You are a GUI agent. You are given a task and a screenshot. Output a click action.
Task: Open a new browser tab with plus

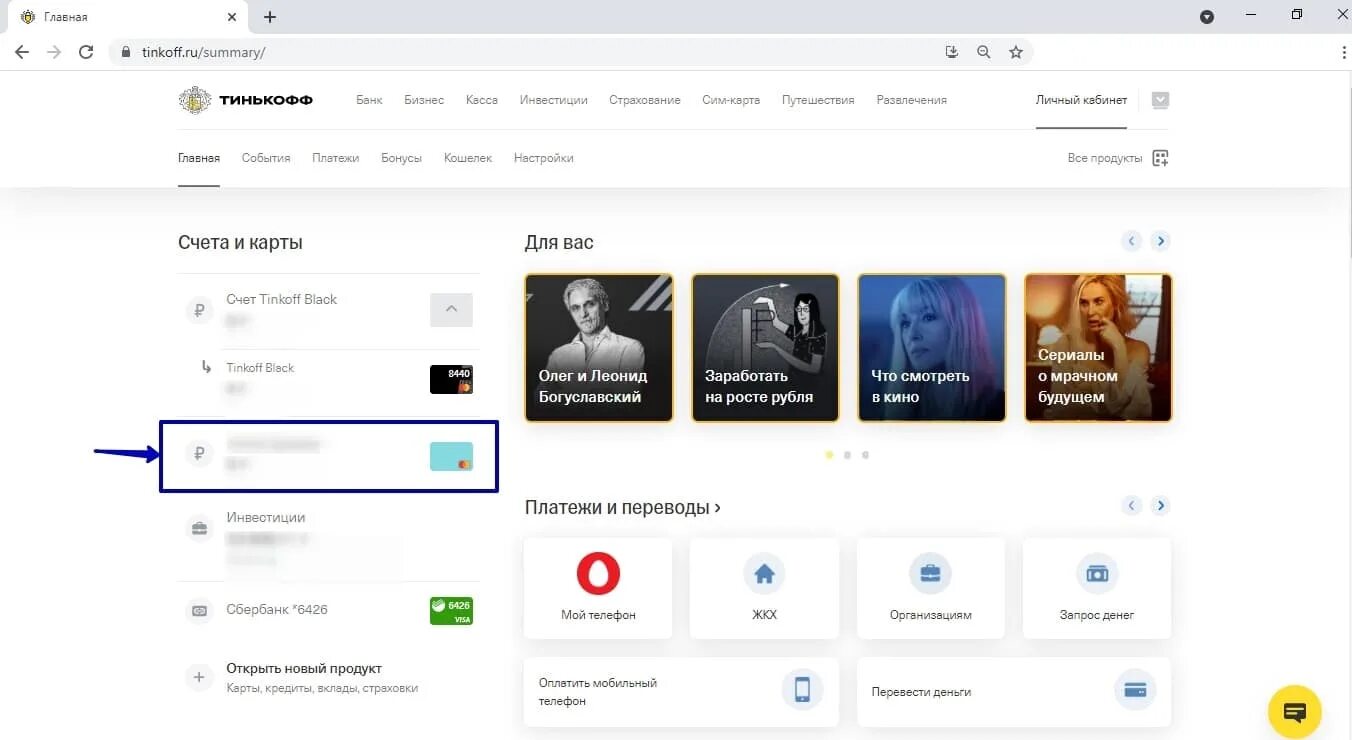(x=270, y=17)
